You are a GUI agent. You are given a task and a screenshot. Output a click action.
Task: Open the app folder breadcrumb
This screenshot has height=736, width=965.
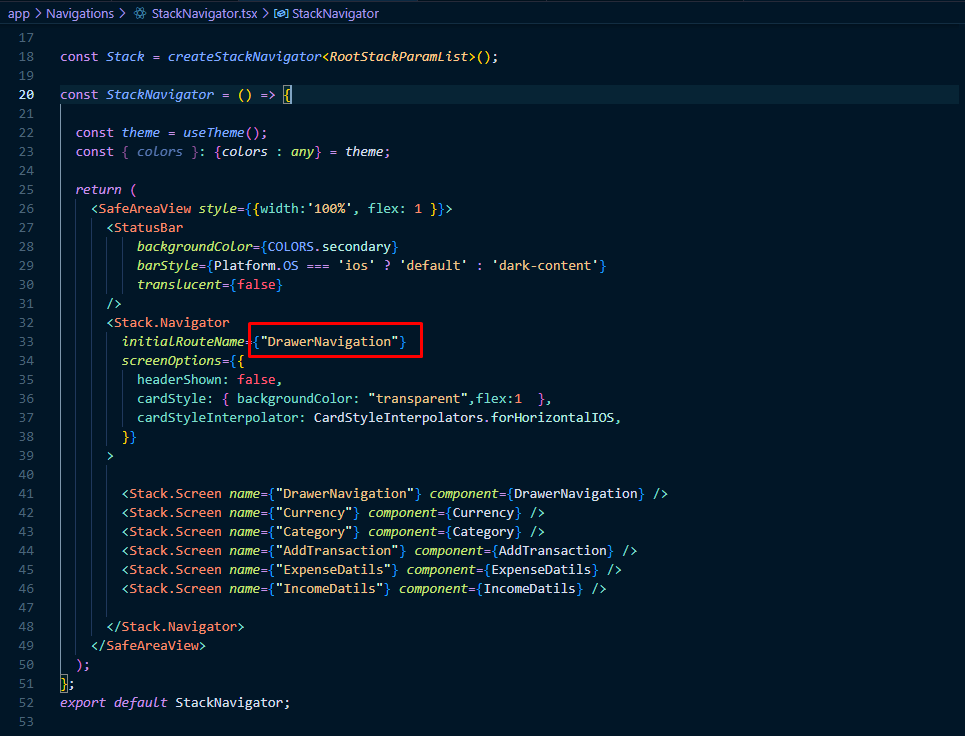pyautogui.click(x=18, y=14)
